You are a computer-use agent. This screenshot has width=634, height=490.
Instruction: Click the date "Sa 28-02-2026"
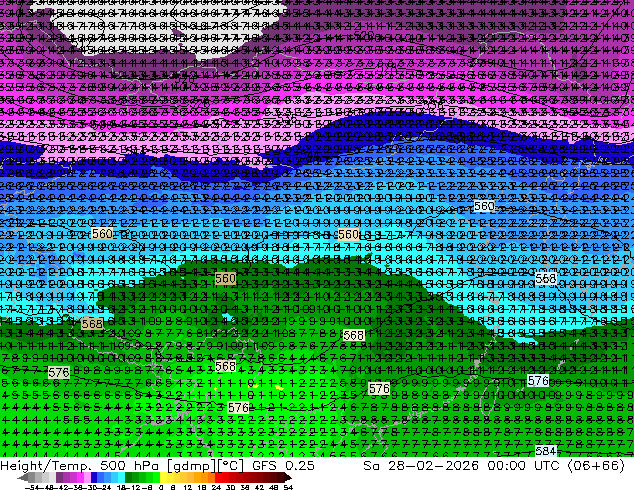tap(422, 466)
